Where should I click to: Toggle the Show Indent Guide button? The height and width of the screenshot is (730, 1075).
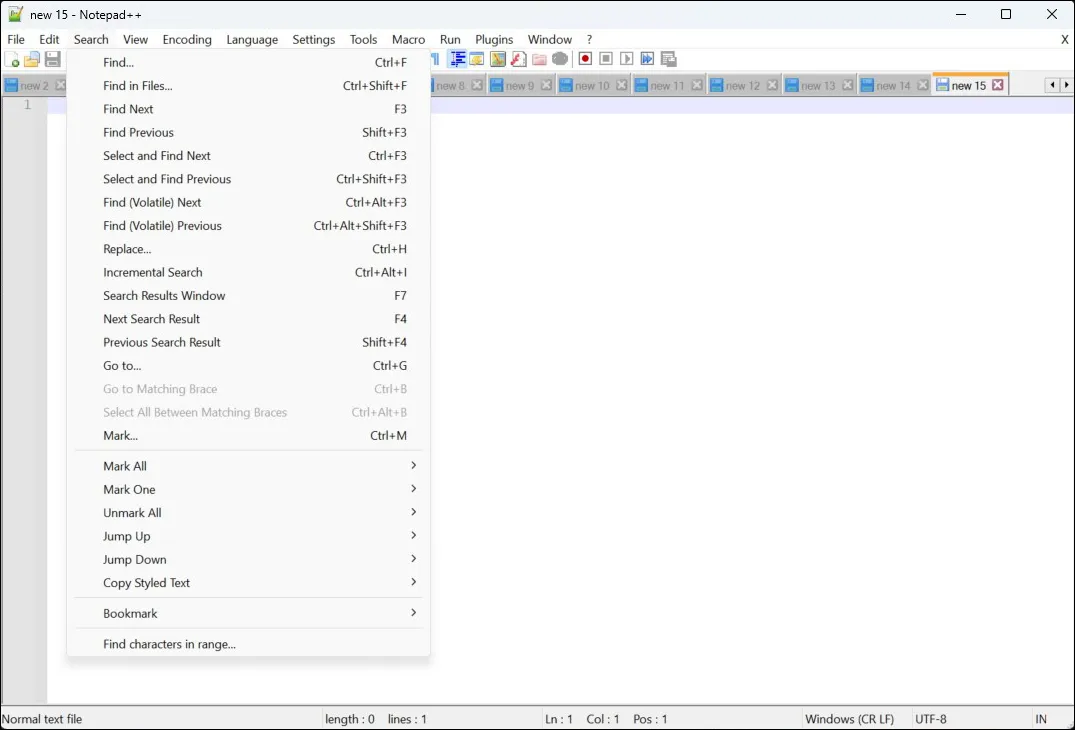coord(457,60)
